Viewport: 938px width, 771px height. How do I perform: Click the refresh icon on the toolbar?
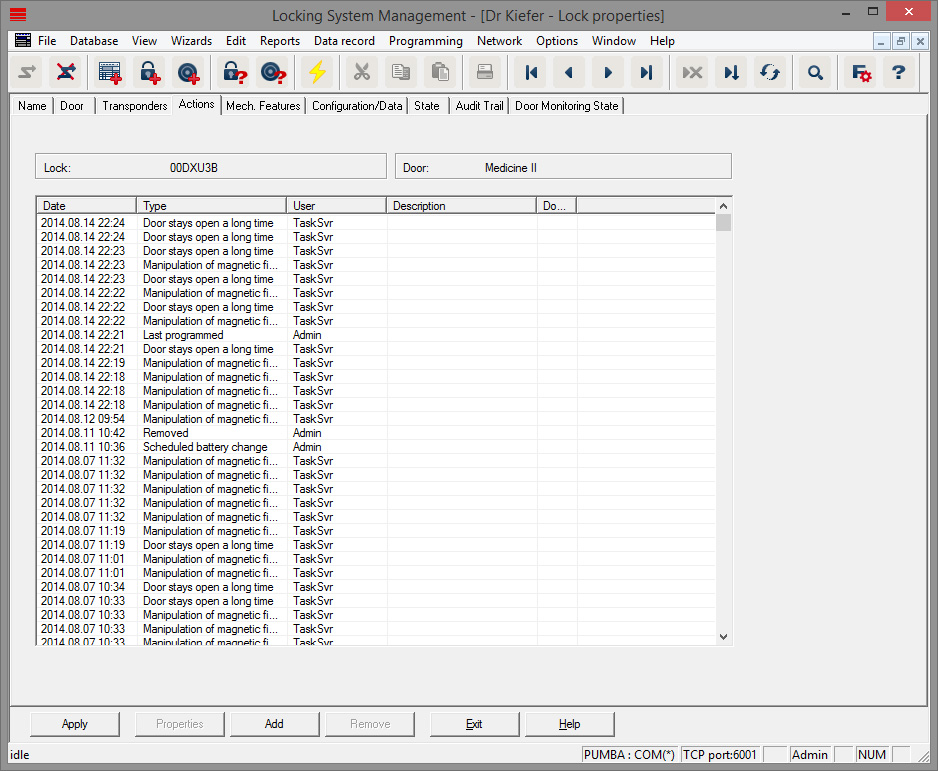[x=770, y=72]
